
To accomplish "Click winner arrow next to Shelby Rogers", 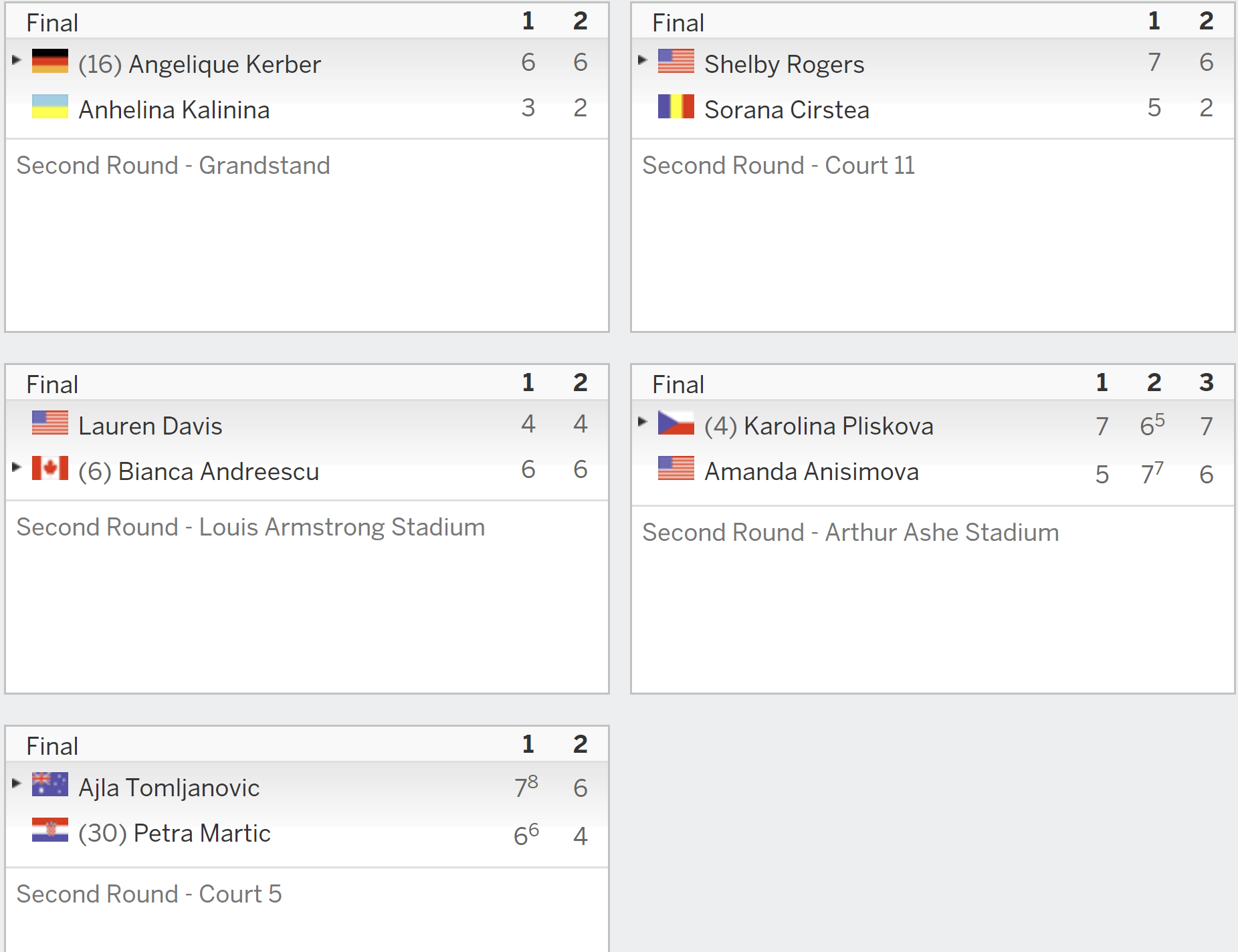I will coord(643,60).
